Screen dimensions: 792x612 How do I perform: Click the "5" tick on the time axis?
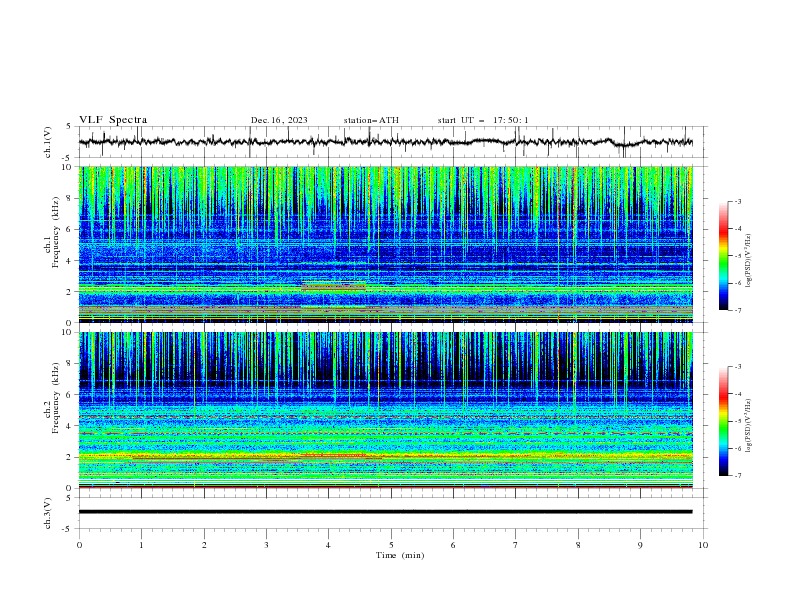pos(391,545)
